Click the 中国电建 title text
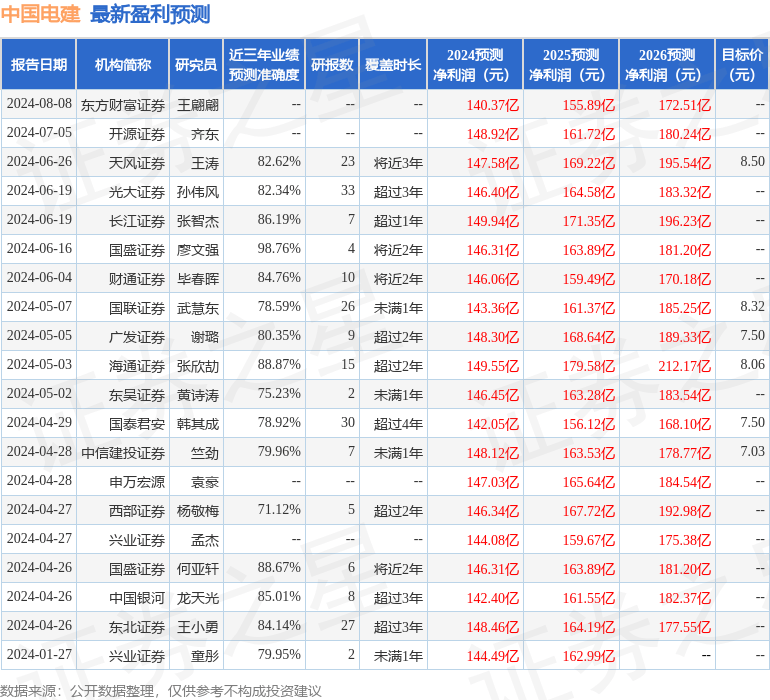770x700 pixels. pyautogui.click(x=40, y=14)
